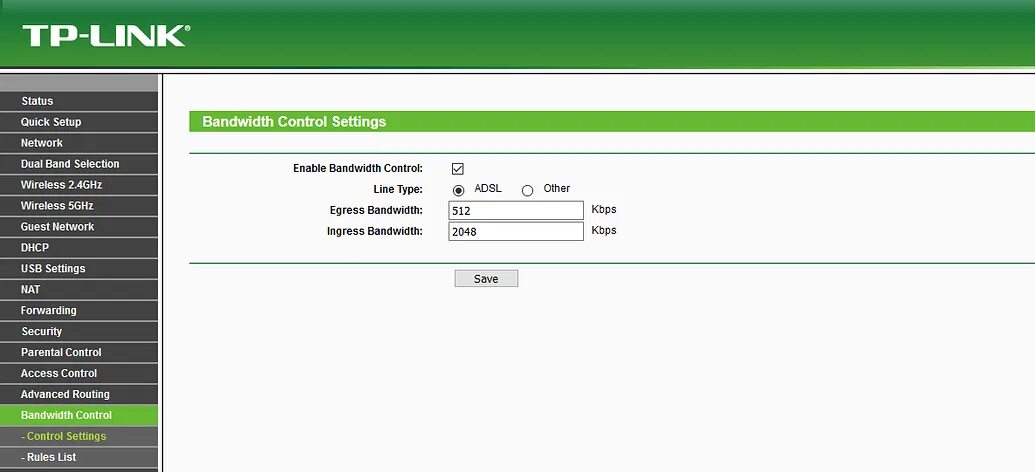
Task: Select Wireless 5GHz menu item
Action: pos(79,206)
